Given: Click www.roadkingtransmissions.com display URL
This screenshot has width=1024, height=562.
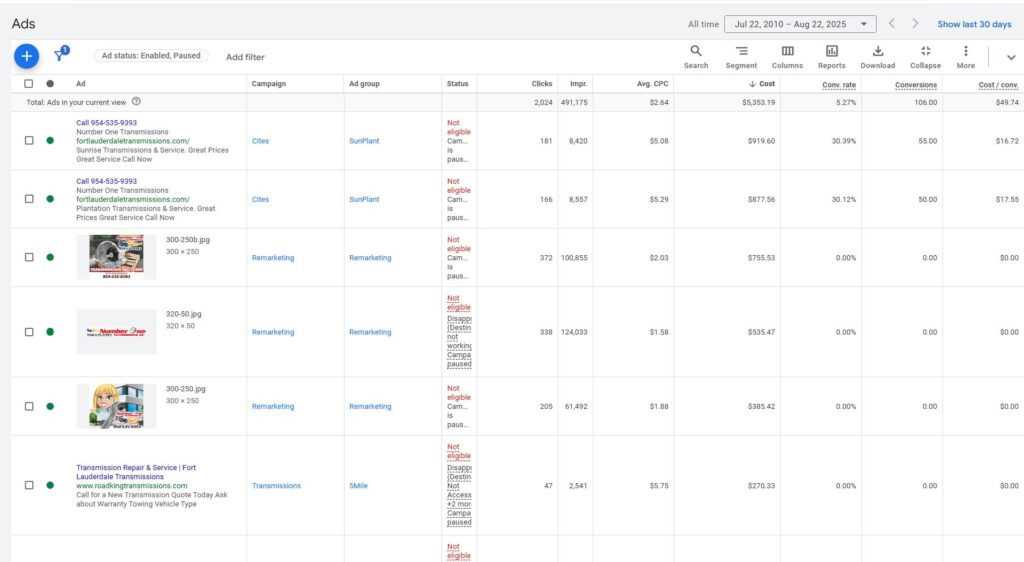Looking at the screenshot, I should [131, 486].
